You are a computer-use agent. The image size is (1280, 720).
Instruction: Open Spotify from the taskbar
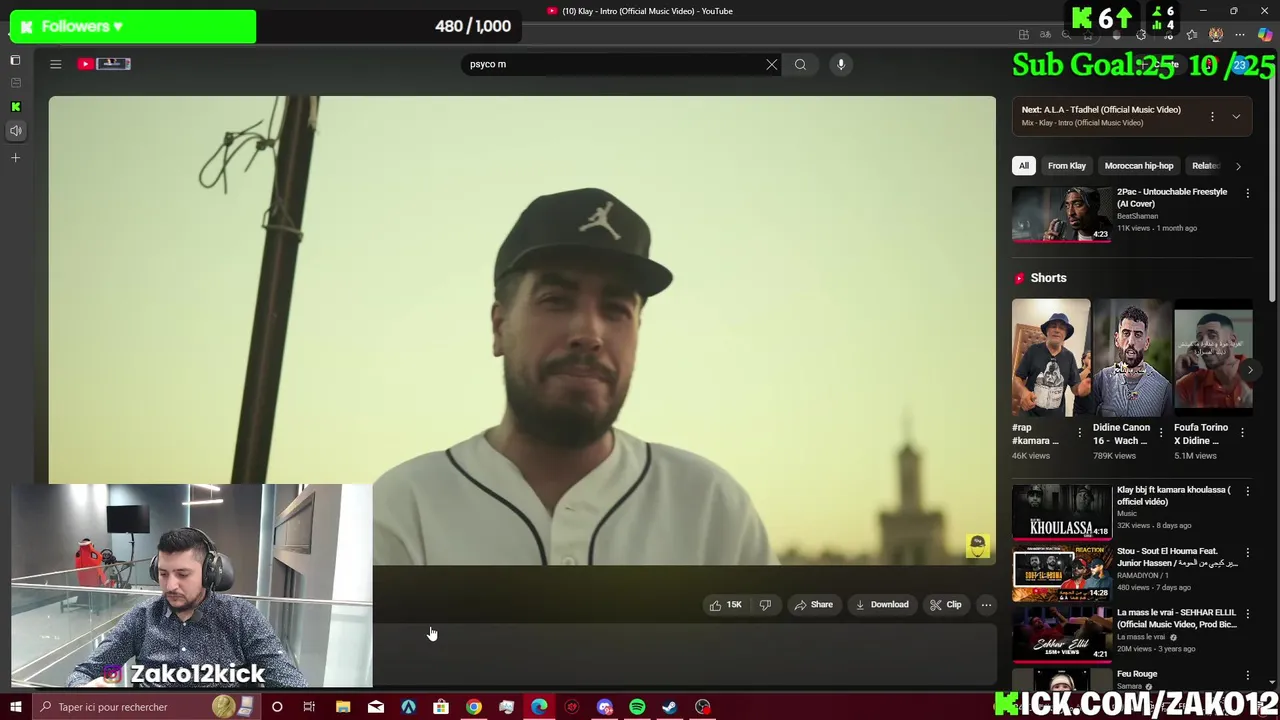coord(637,707)
